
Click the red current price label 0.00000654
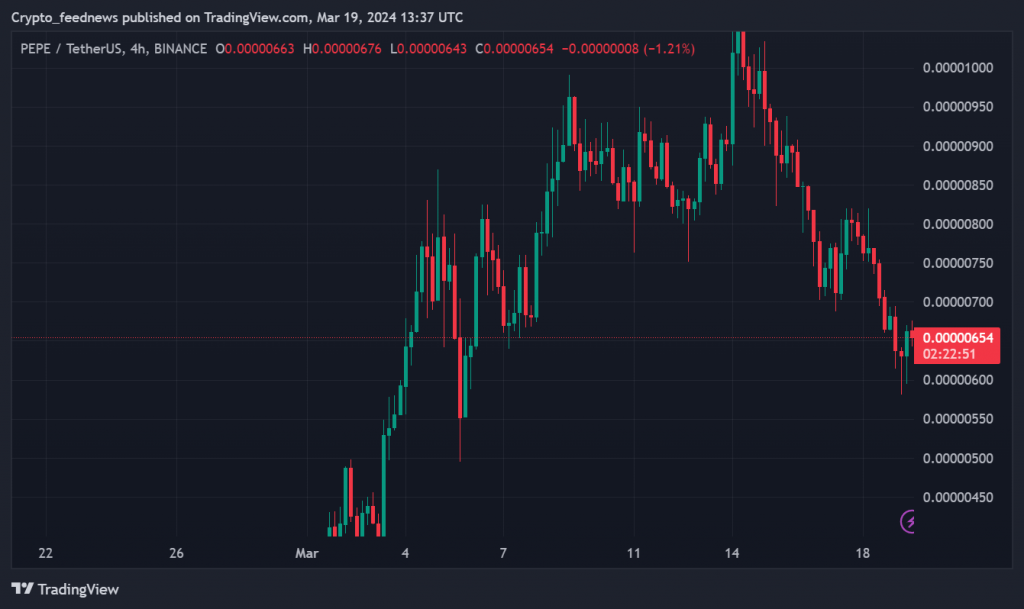957,338
